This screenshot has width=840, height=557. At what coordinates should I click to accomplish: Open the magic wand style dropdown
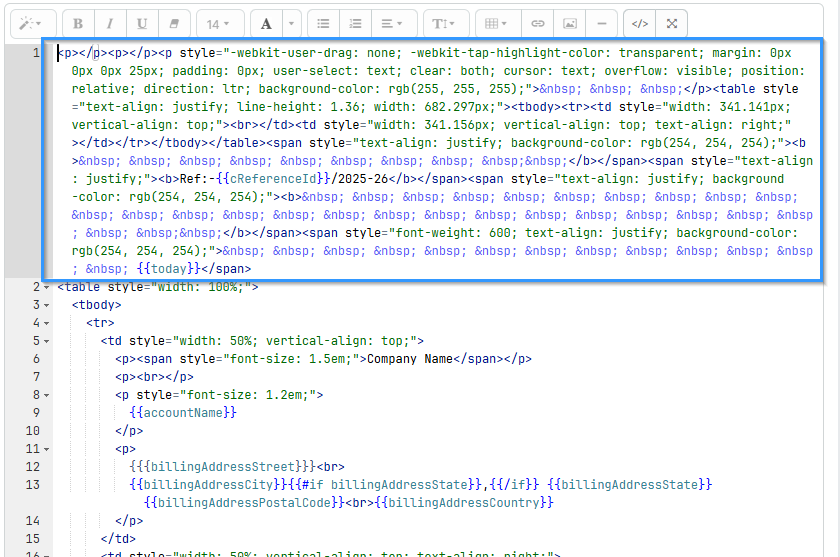coord(31,23)
